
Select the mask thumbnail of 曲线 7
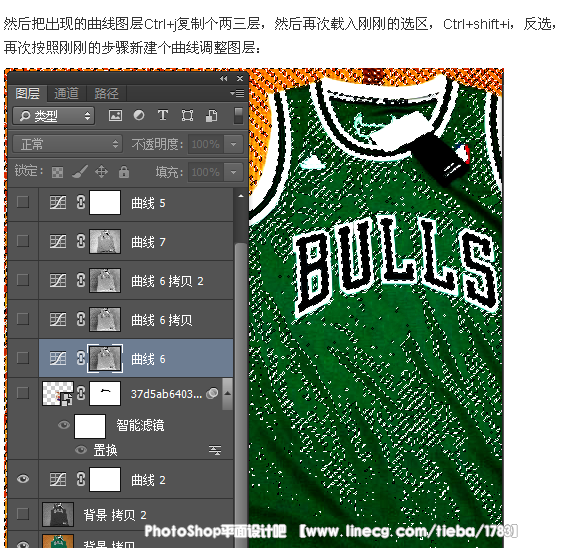105,241
